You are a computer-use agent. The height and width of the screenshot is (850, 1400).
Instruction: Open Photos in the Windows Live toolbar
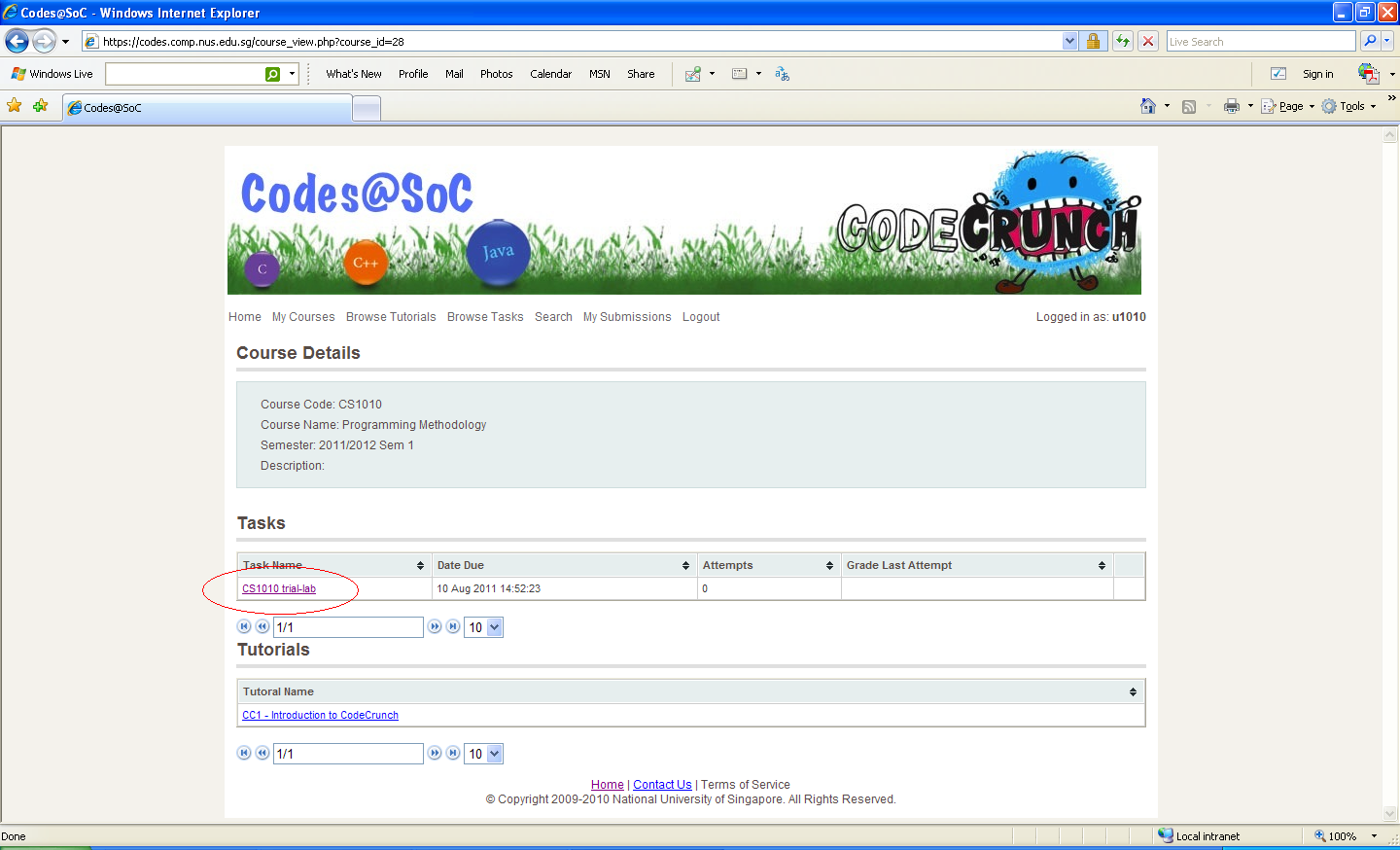496,74
